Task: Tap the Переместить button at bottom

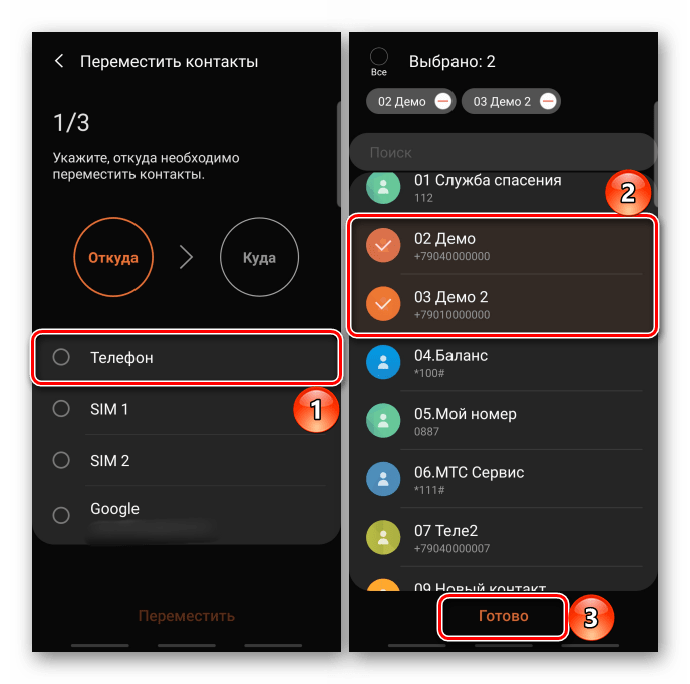Action: pyautogui.click(x=187, y=616)
